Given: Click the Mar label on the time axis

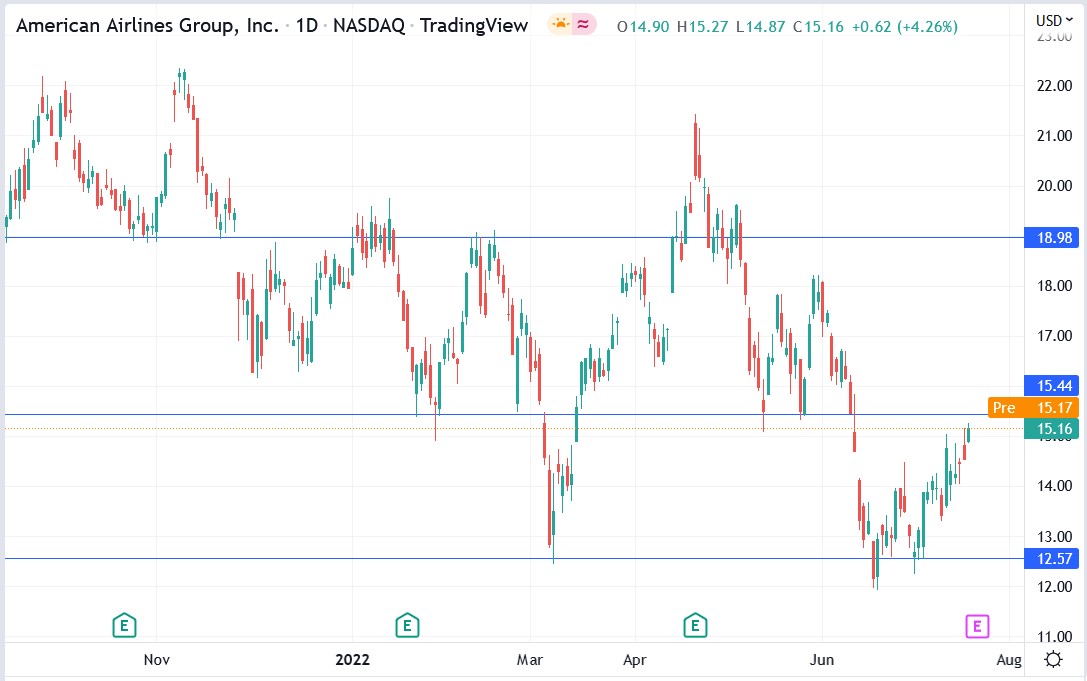Looking at the screenshot, I should [x=530, y=660].
